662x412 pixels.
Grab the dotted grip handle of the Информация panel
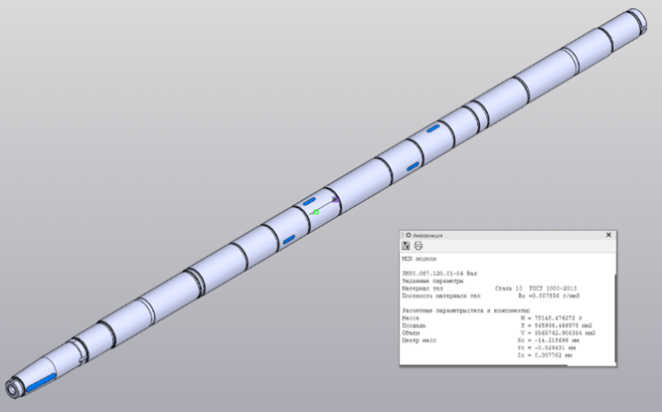(403, 235)
